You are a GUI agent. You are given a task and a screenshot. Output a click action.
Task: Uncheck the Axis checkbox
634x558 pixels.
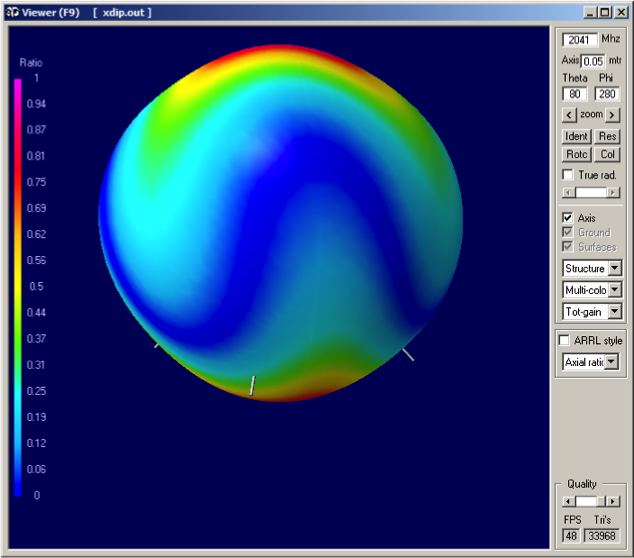568,217
